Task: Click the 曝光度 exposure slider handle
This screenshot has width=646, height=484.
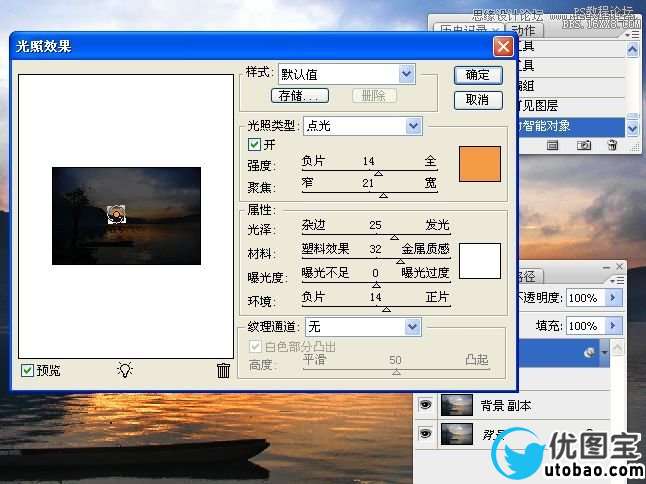Action: click(x=376, y=285)
